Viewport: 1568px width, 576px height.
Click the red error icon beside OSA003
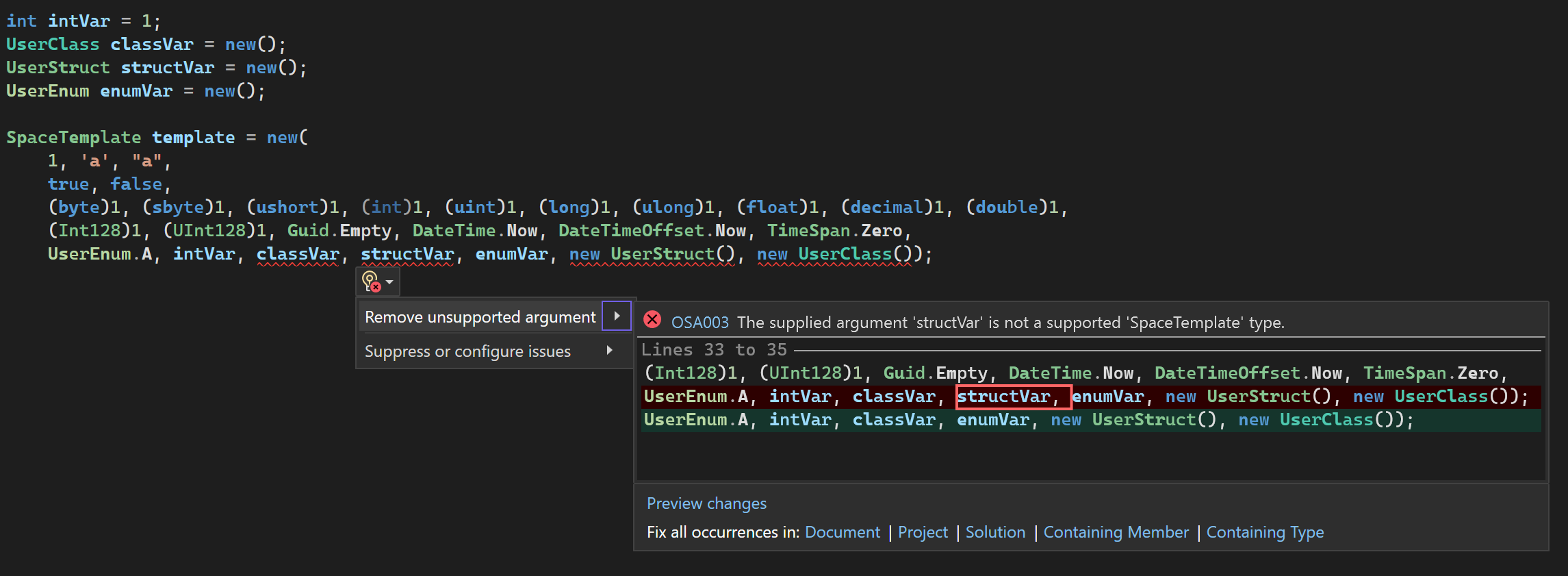(652, 320)
